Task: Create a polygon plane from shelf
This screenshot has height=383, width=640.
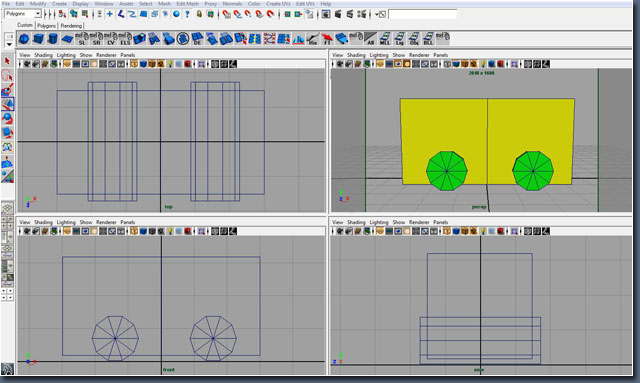Action: [67, 39]
